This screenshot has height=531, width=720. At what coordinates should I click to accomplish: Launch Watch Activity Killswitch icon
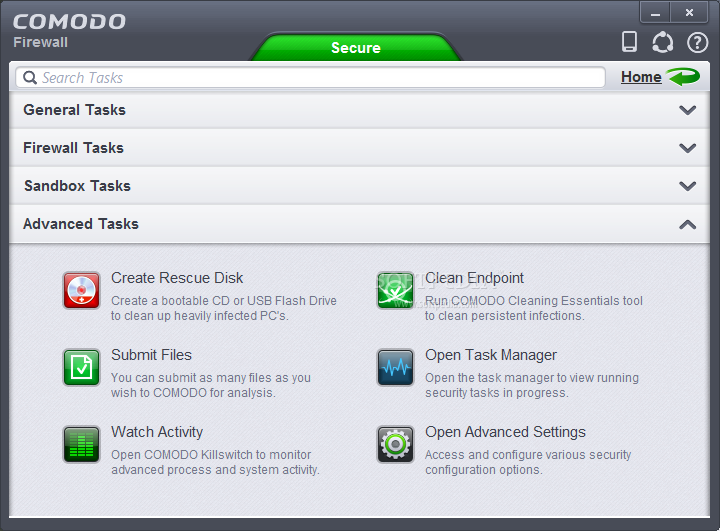[x=81, y=444]
